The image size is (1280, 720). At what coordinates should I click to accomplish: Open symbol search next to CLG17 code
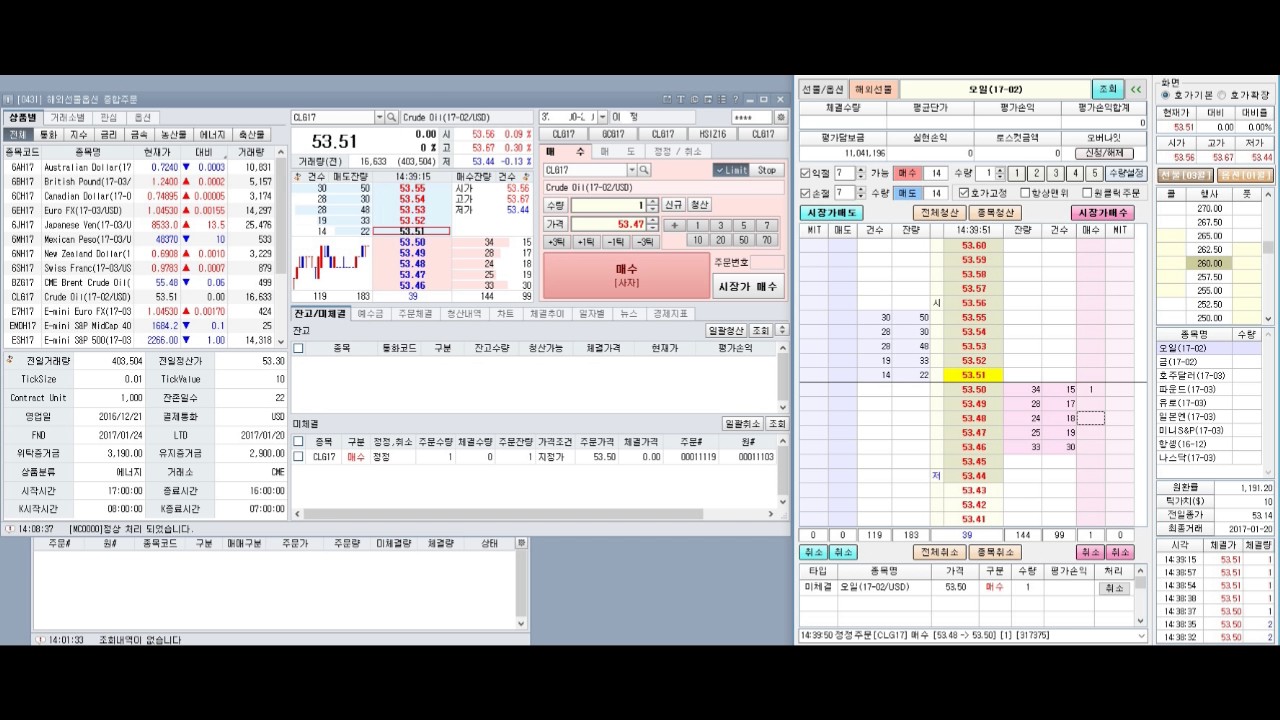coord(392,118)
